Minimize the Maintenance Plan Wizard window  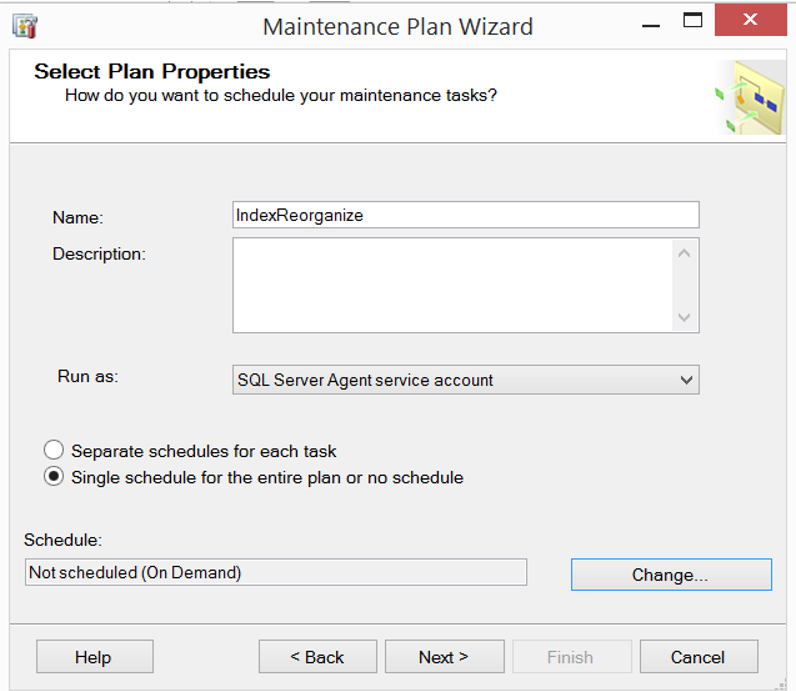tap(651, 25)
